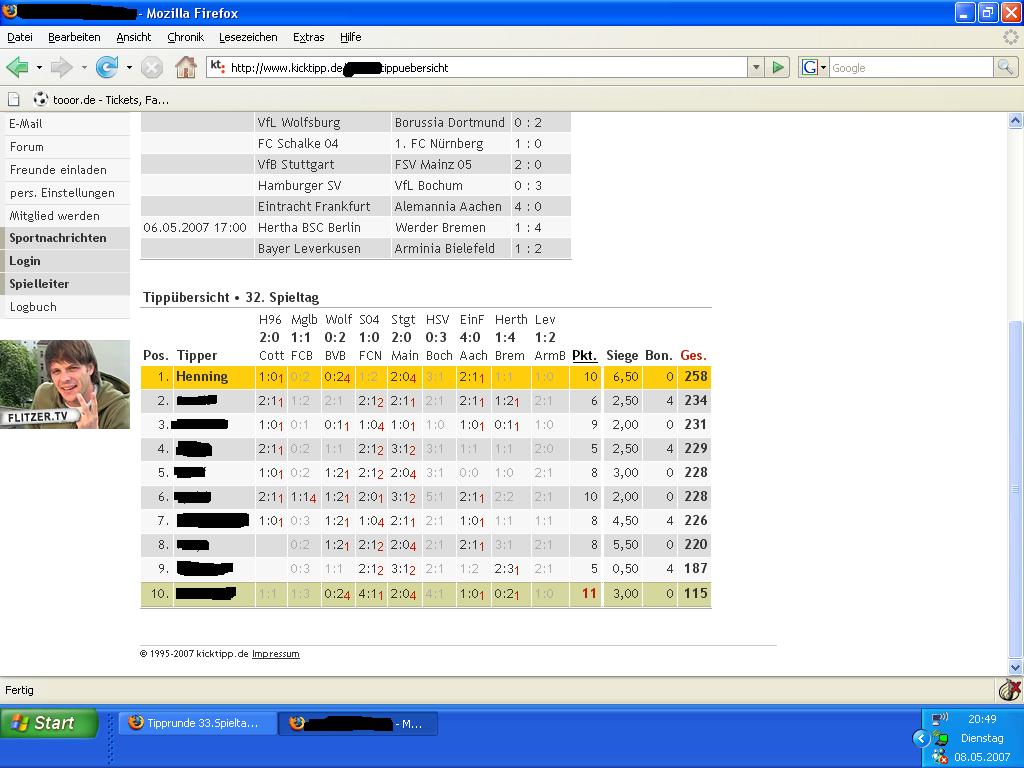Go to Home via house icon
The height and width of the screenshot is (768, 1024).
(x=186, y=67)
